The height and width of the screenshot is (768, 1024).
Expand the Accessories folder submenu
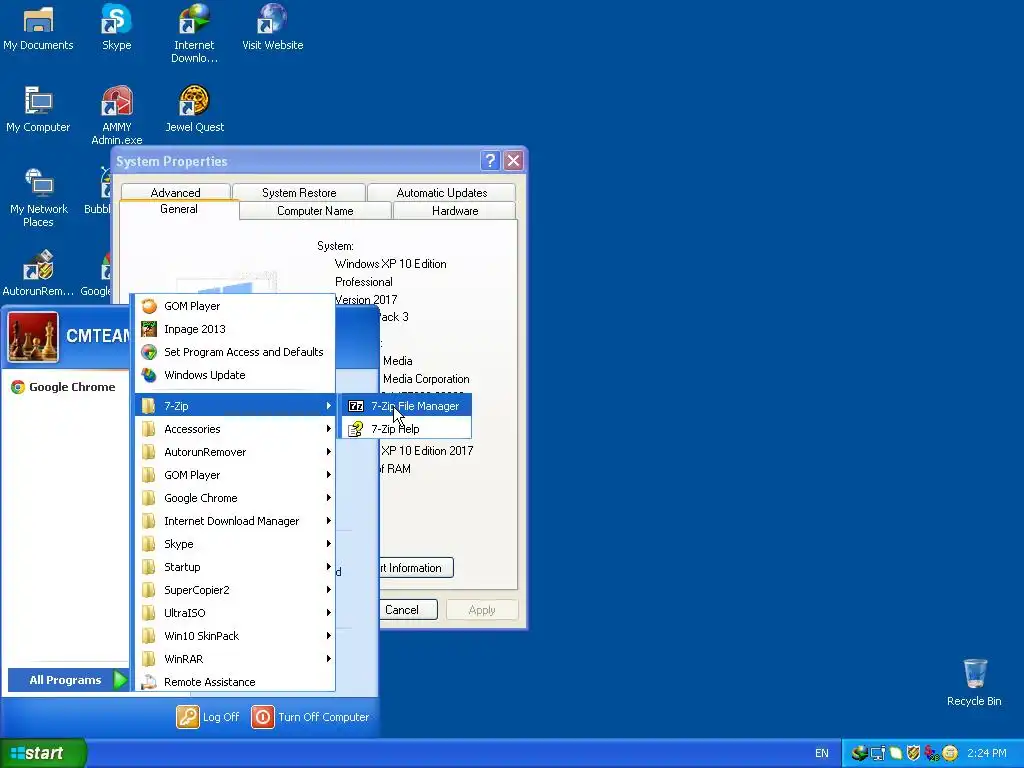[x=235, y=429]
